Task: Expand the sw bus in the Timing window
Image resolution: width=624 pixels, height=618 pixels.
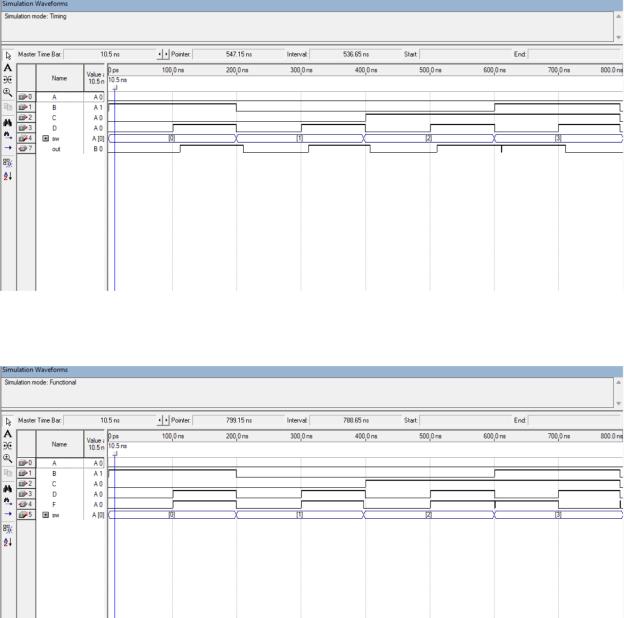Action: pos(45,138)
